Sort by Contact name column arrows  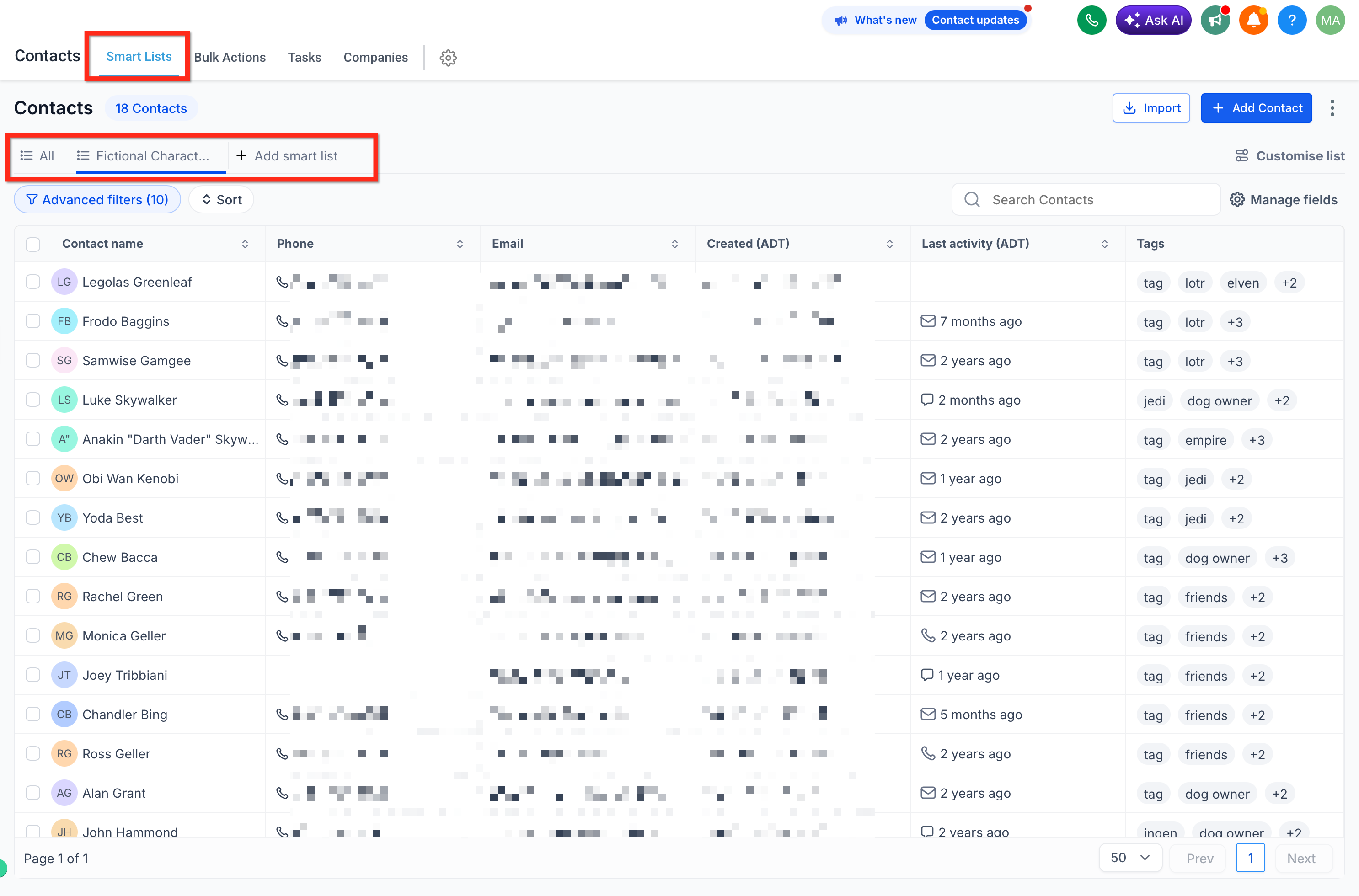tap(245, 244)
